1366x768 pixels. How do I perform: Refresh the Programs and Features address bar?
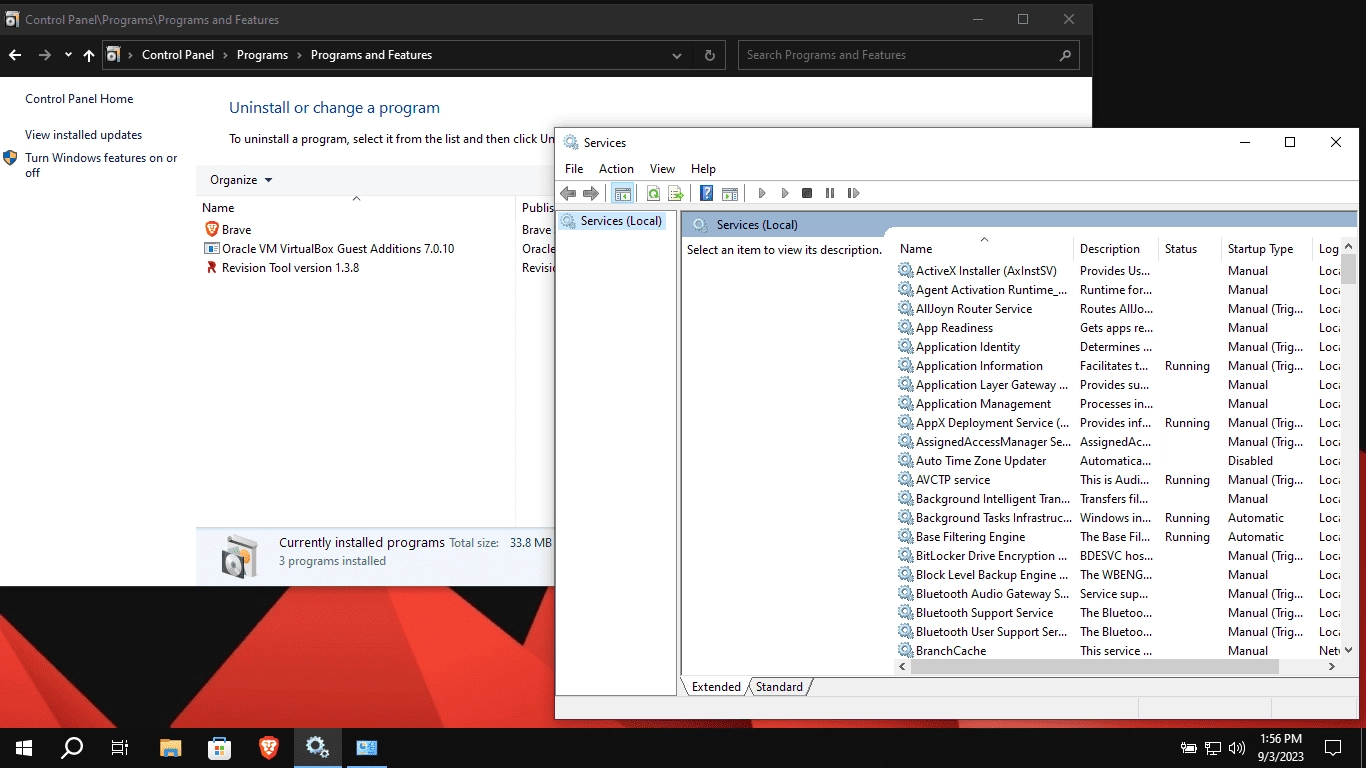click(x=710, y=55)
